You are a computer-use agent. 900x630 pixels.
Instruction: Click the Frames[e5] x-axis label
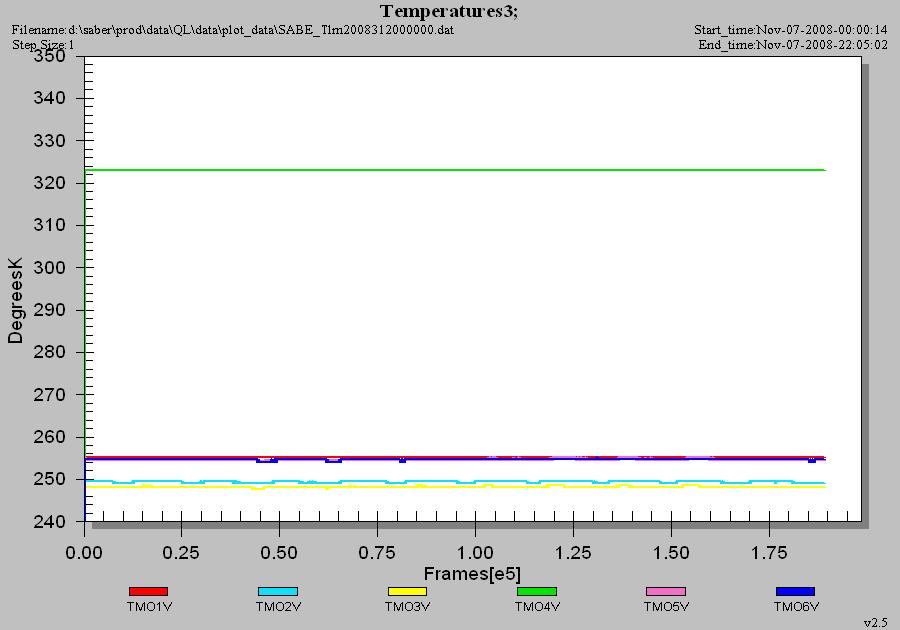click(472, 573)
